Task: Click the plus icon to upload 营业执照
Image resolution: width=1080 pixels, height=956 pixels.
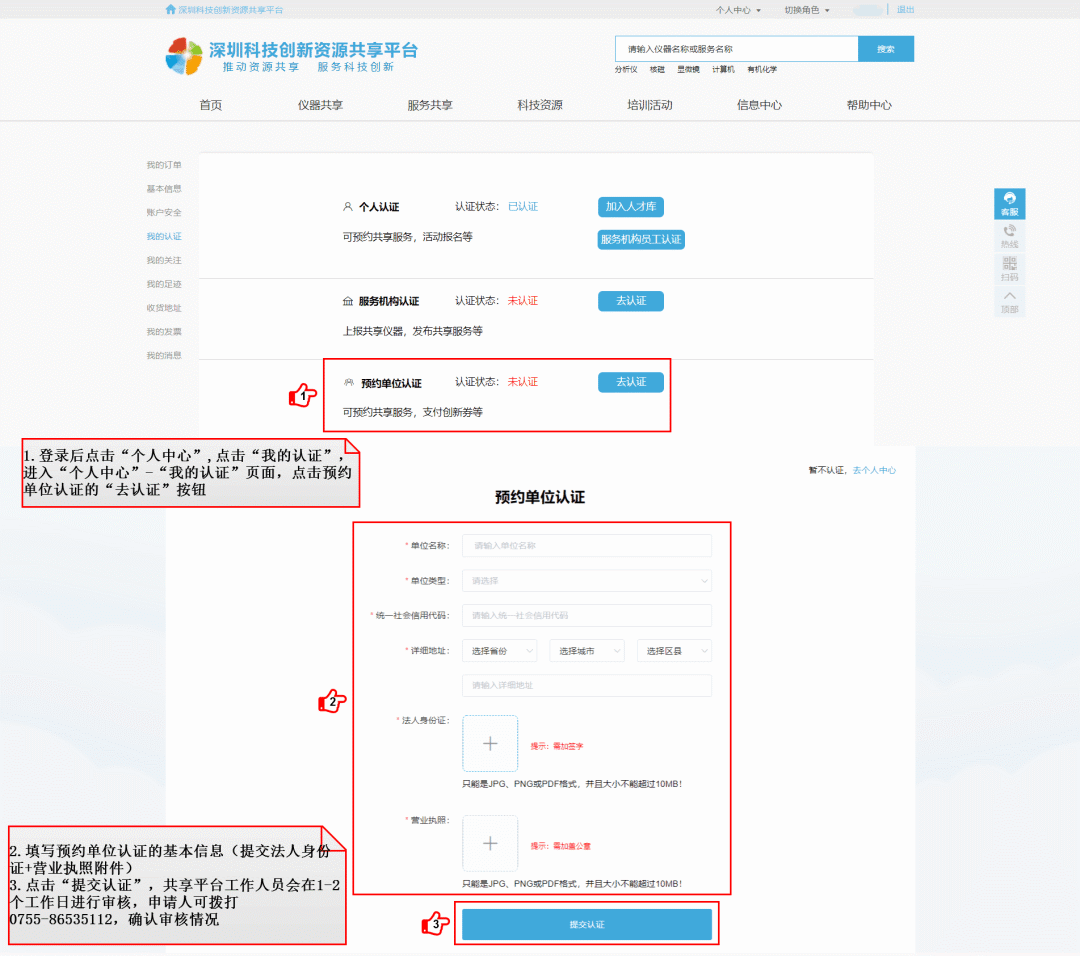Action: click(489, 842)
